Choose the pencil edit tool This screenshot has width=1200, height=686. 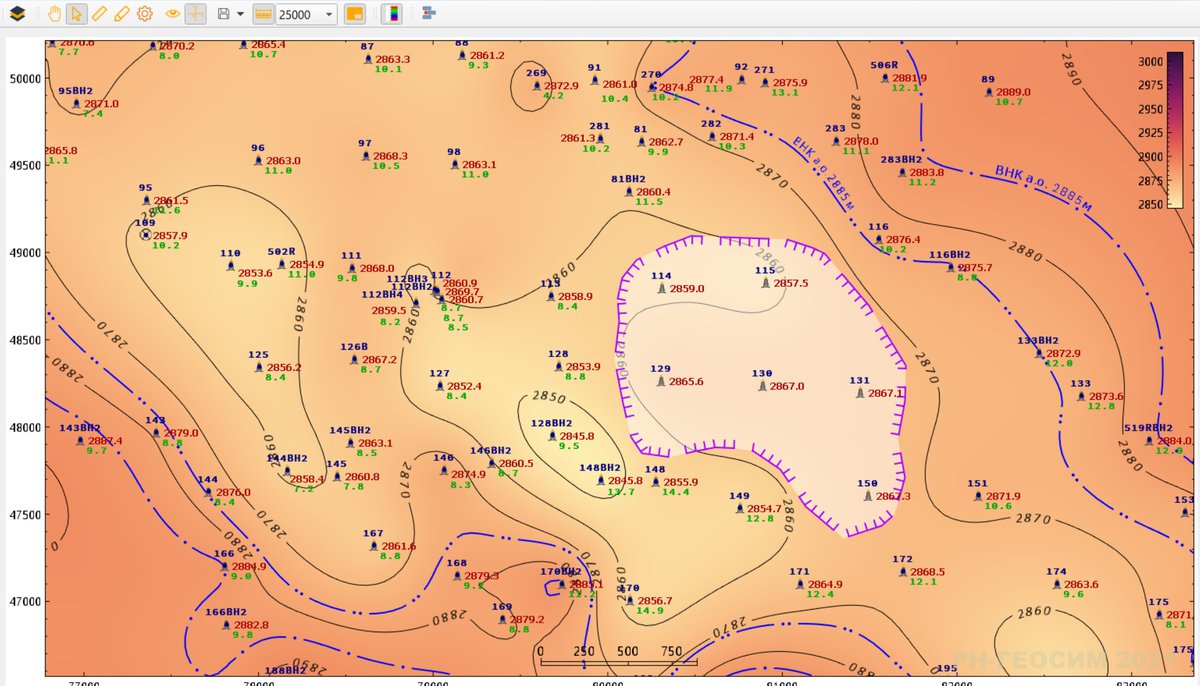(x=121, y=14)
